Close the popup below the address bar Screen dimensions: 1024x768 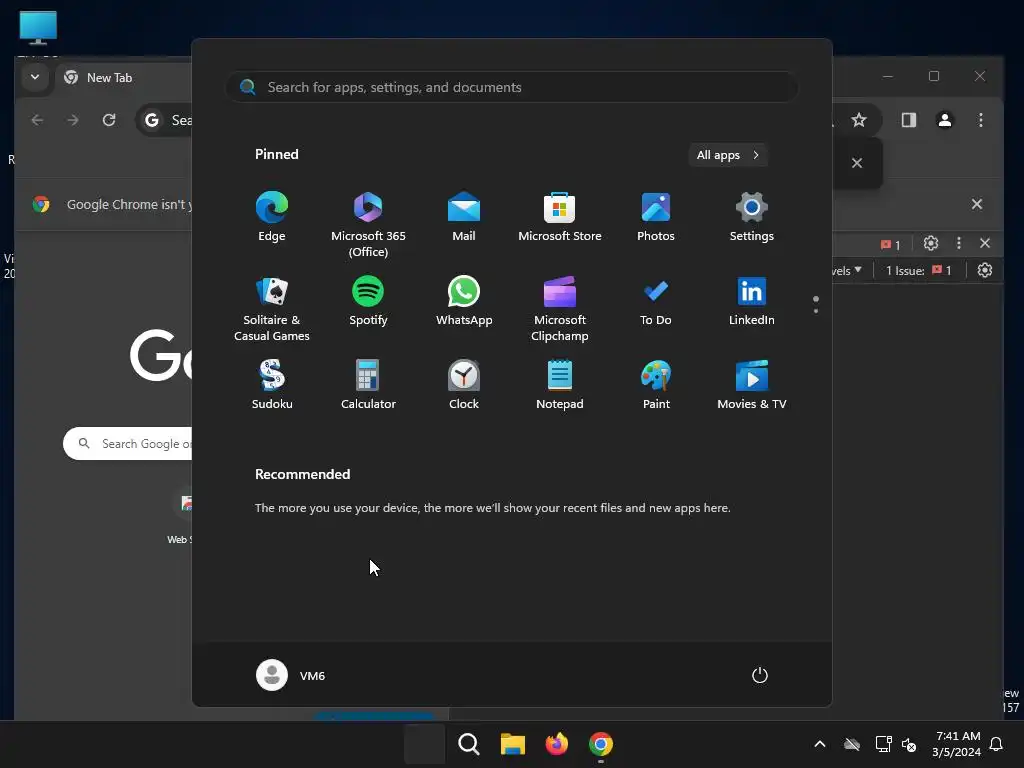point(857,163)
